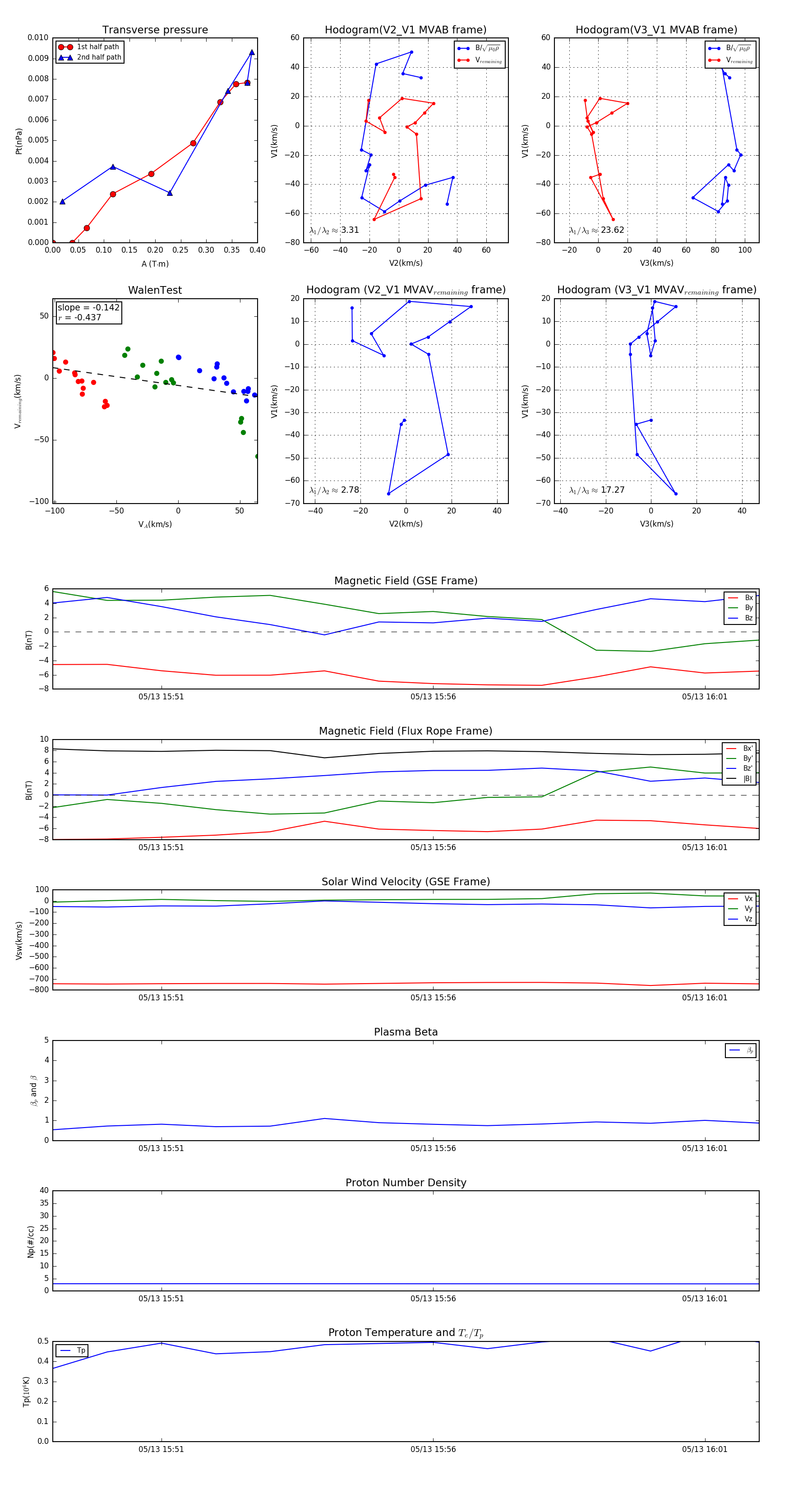Click the 'Hodogram(V2_V1 MVAB frame)' title
The width and height of the screenshot is (812, 1489).
pyautogui.click(x=406, y=29)
